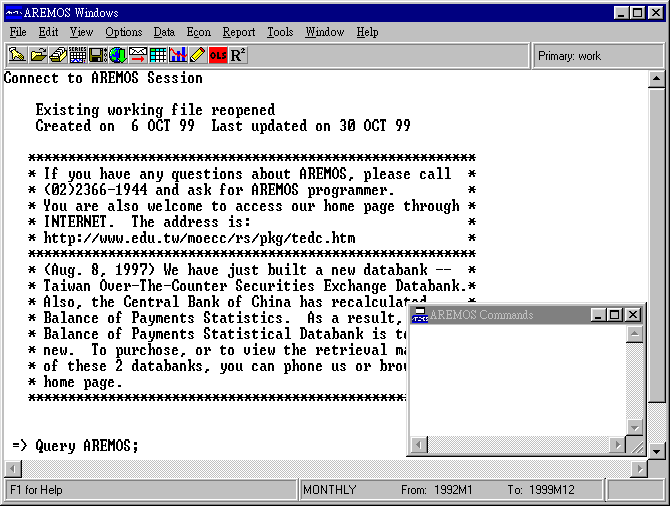The width and height of the screenshot is (670, 506).
Task: Select the yellow pencil edit icon
Action: point(198,55)
